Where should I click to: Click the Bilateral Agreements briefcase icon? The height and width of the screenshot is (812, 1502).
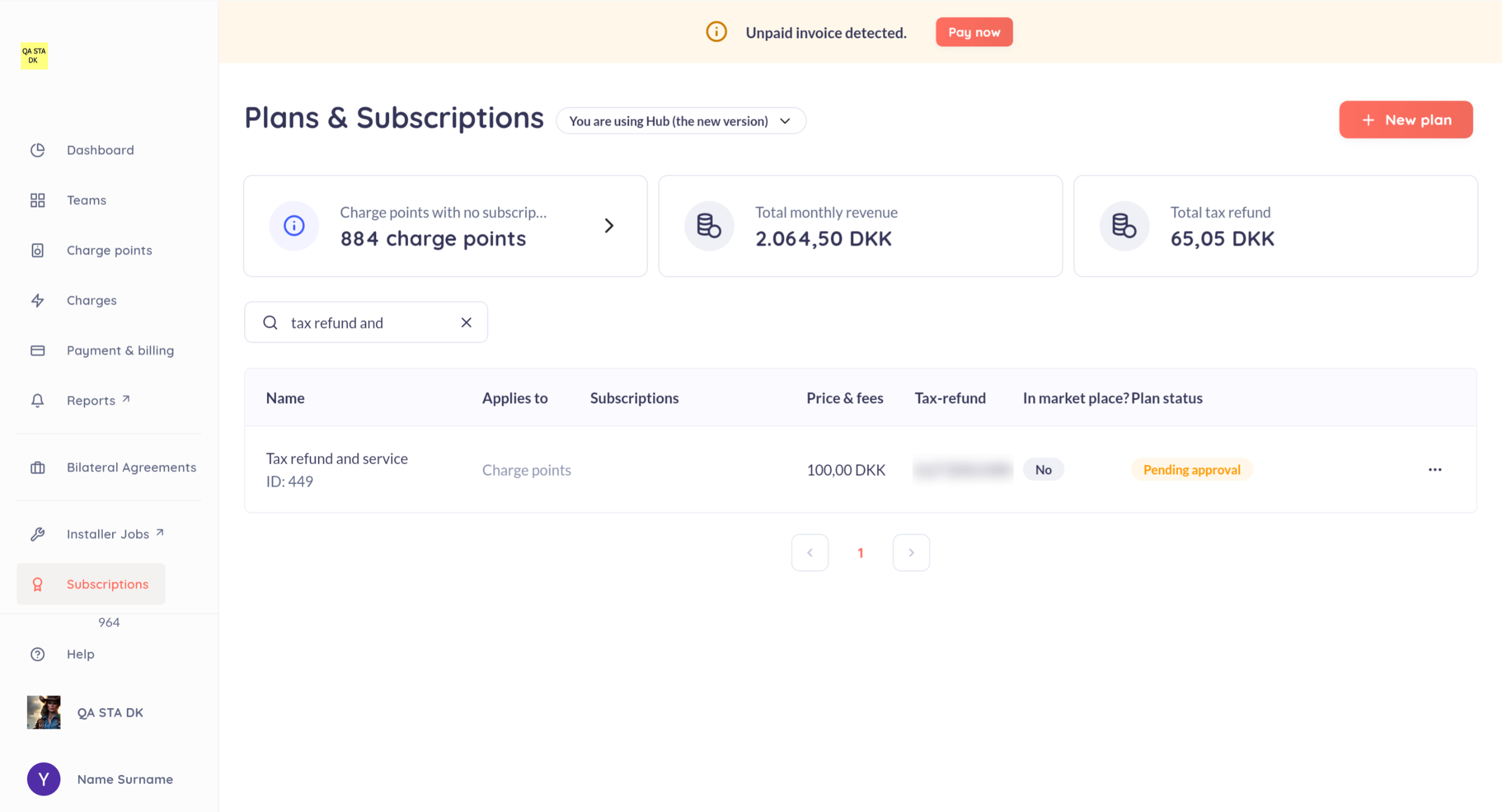[38, 468]
